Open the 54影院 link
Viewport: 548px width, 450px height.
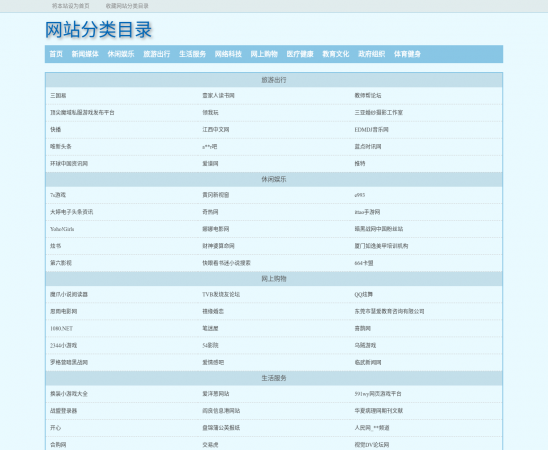pyautogui.click(x=210, y=346)
